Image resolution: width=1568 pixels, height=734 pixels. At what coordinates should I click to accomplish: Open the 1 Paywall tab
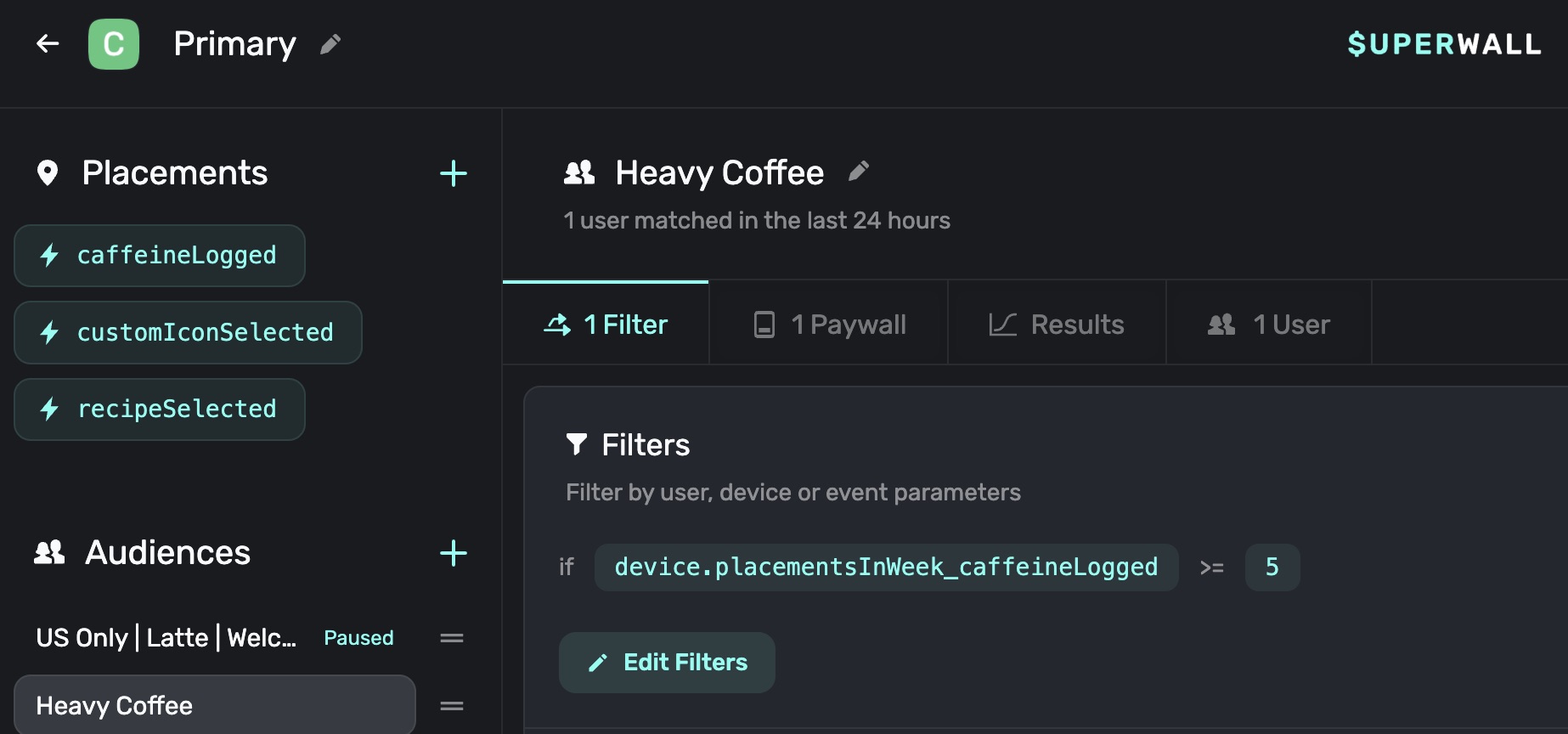pos(829,325)
